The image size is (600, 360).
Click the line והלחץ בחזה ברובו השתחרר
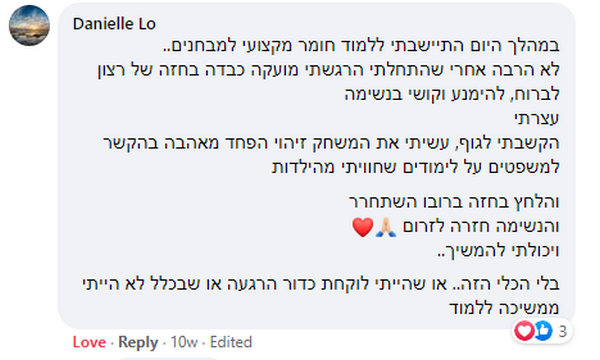coord(454,202)
